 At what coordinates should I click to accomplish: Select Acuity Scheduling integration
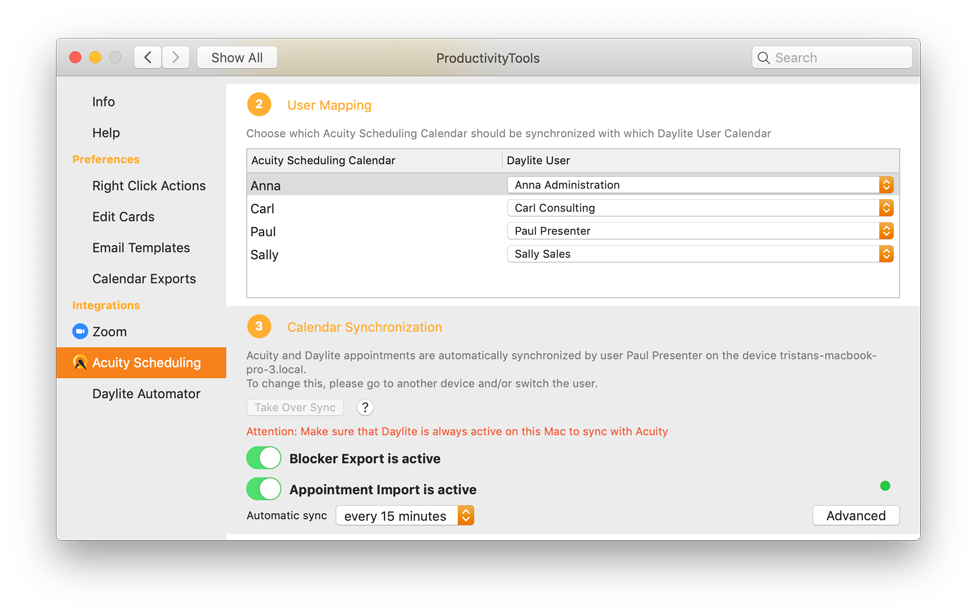141,362
